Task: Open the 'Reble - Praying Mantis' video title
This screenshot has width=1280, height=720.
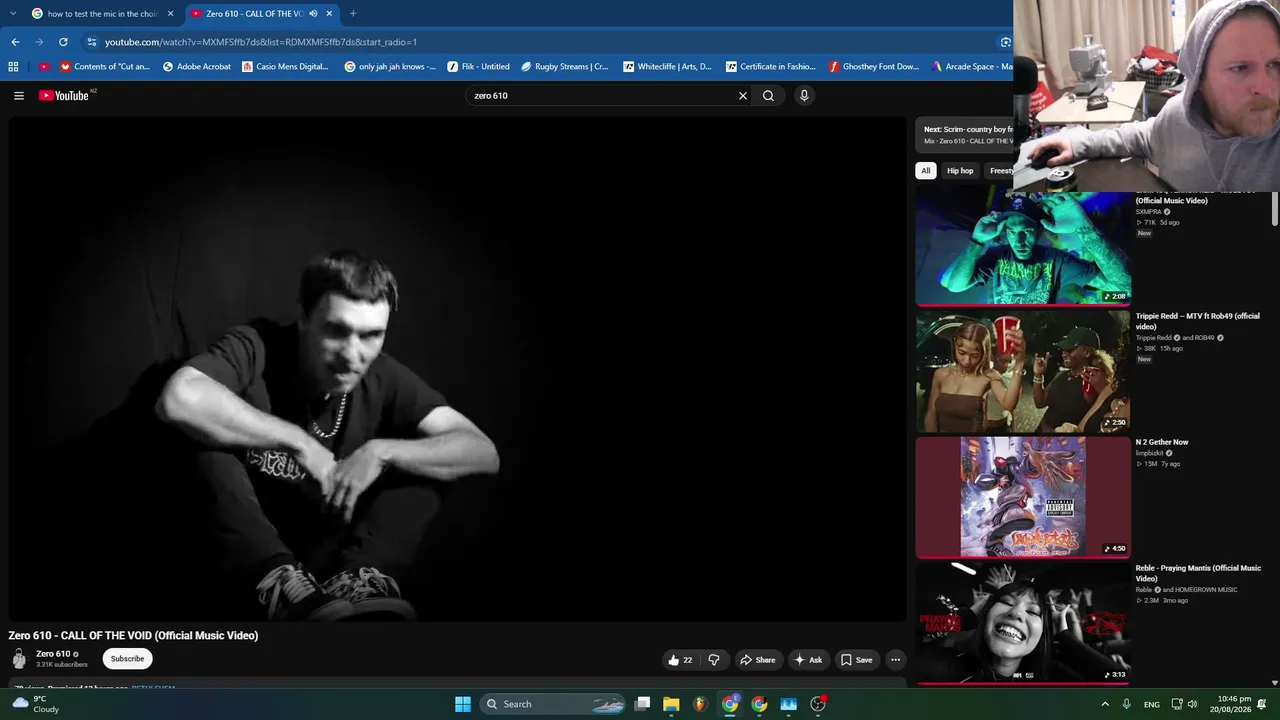Action: click(1198, 573)
